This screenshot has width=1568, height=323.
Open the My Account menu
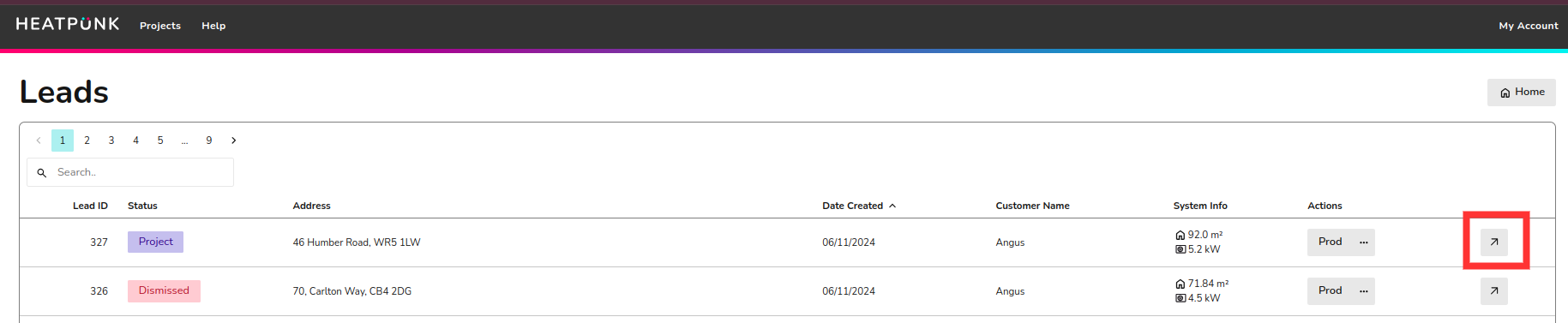pos(1529,26)
